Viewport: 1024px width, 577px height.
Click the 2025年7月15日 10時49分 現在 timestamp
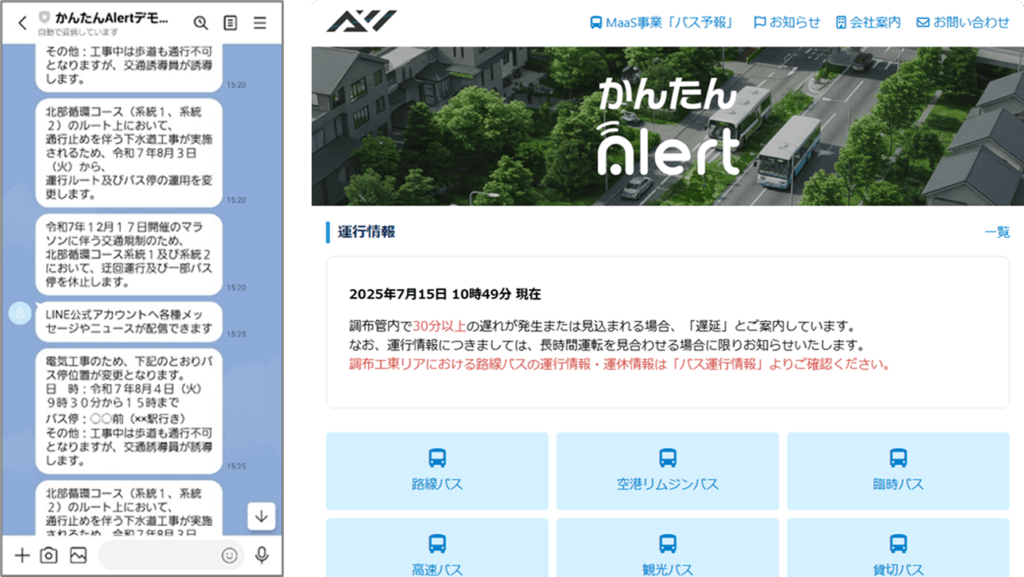pos(445,294)
